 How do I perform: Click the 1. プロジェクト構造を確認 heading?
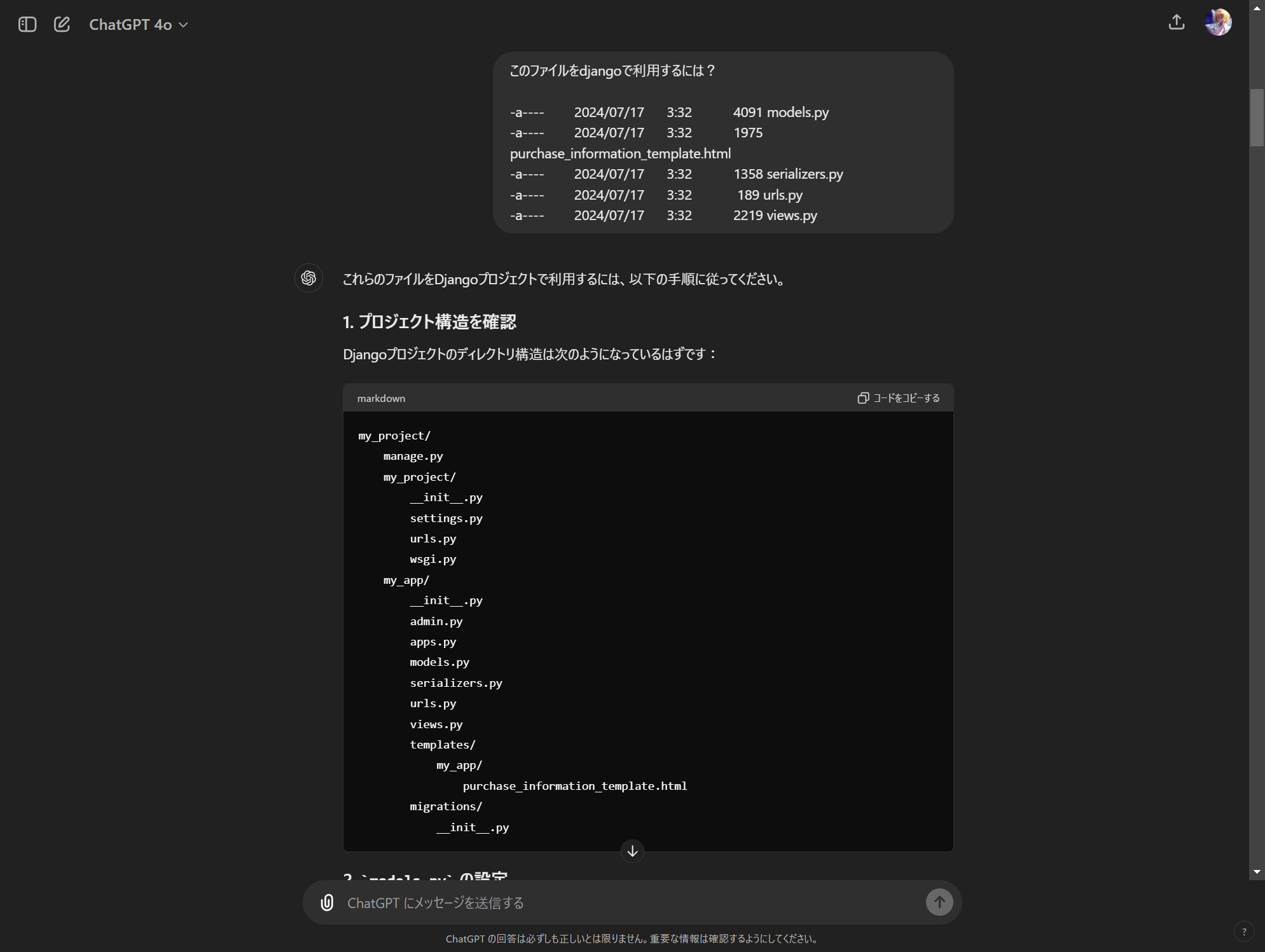(x=429, y=322)
